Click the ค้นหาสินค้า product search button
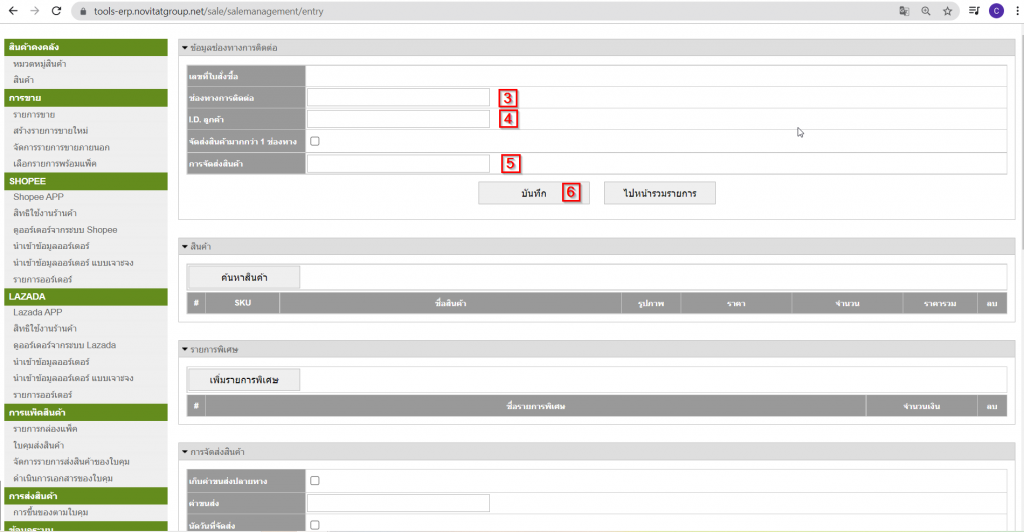The height and width of the screenshot is (532, 1024). coord(244,277)
